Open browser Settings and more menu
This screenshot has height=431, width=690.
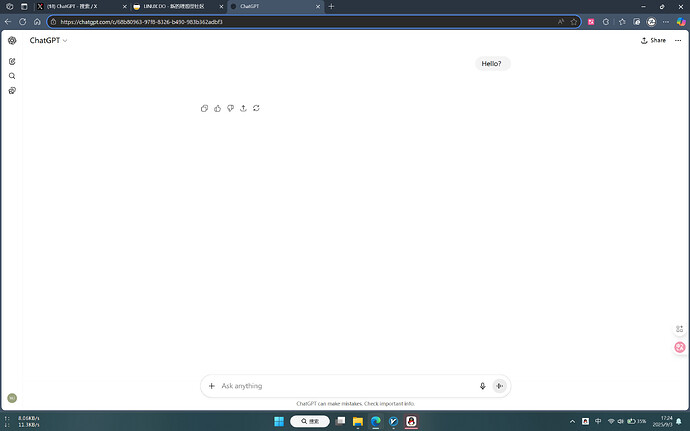coord(666,22)
